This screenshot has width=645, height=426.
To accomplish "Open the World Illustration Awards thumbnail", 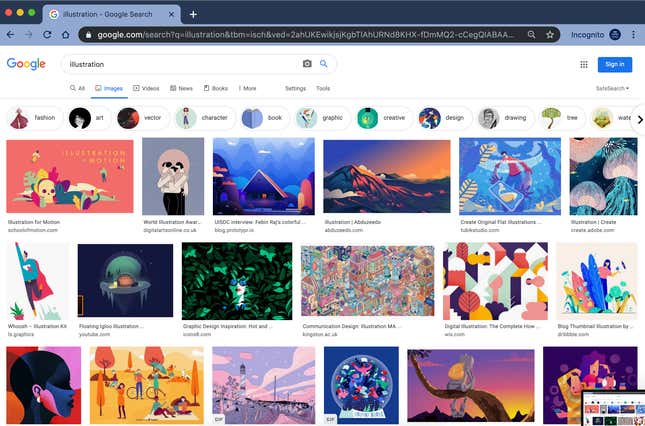I will (173, 176).
